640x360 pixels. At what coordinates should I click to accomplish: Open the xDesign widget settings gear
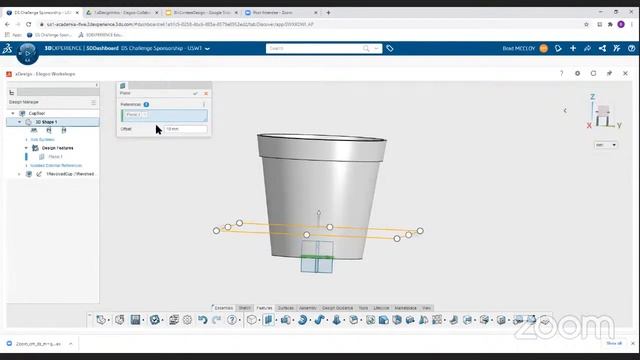coord(578,73)
